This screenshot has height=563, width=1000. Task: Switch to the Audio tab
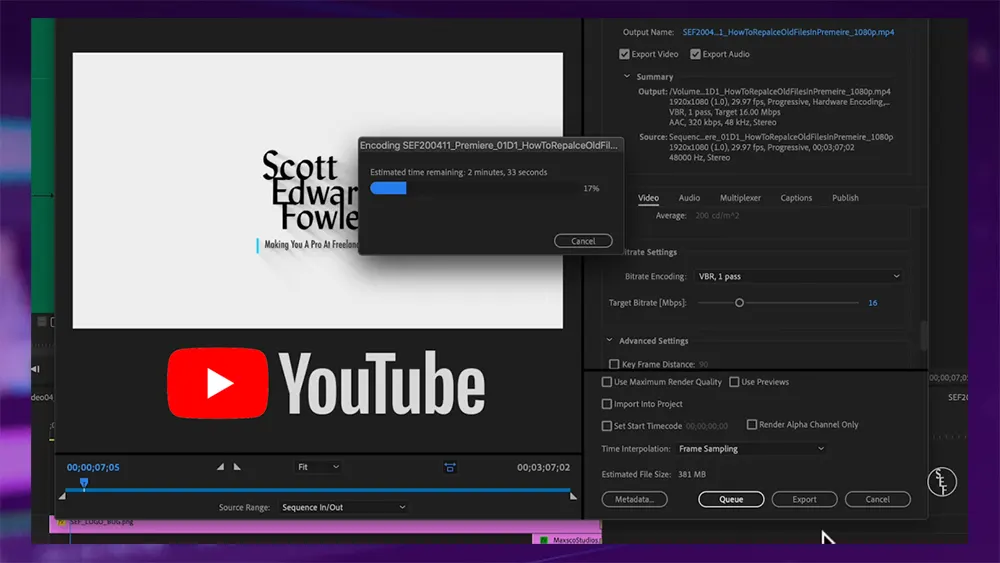[x=689, y=198]
